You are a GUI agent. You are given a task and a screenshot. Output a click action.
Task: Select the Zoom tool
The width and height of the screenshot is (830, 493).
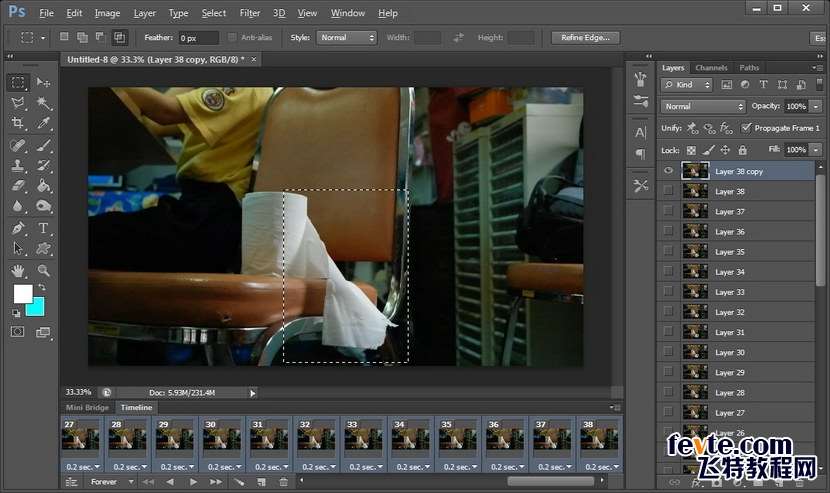43,271
